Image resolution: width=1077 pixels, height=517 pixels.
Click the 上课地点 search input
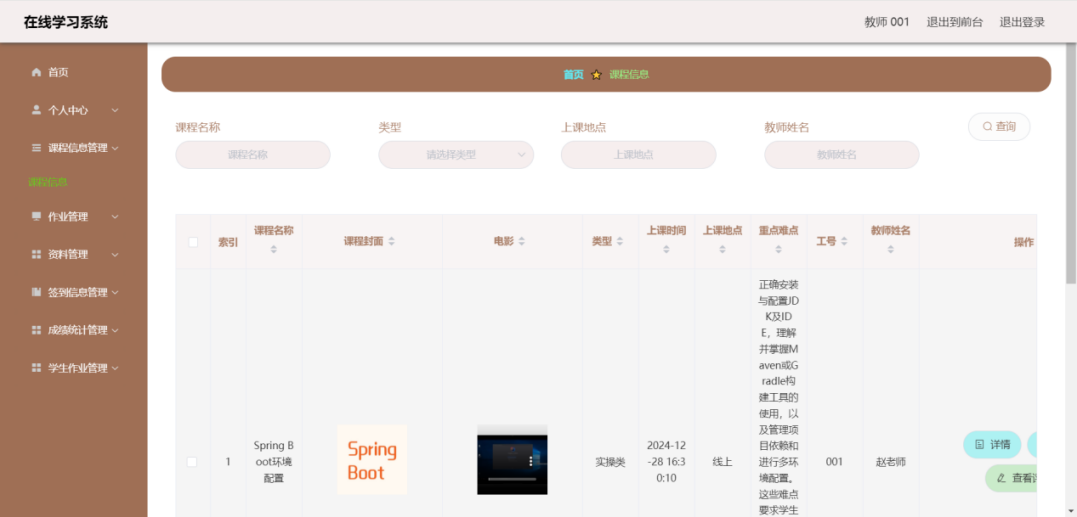pos(638,154)
